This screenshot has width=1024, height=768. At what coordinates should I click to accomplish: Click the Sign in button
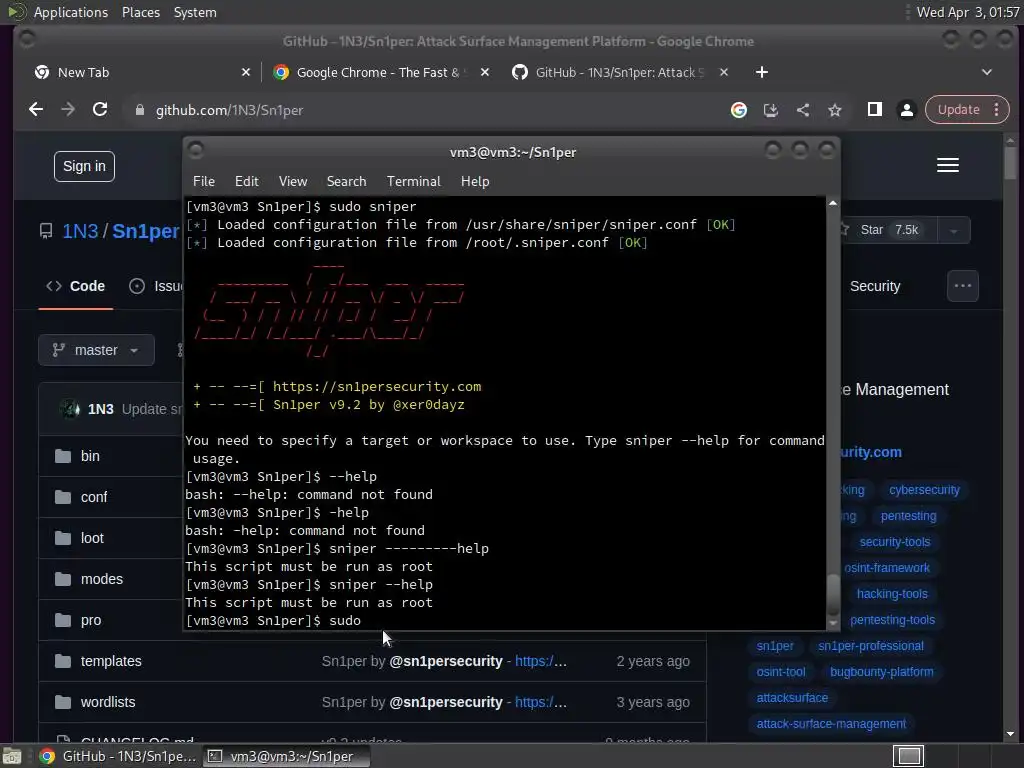tap(84, 167)
